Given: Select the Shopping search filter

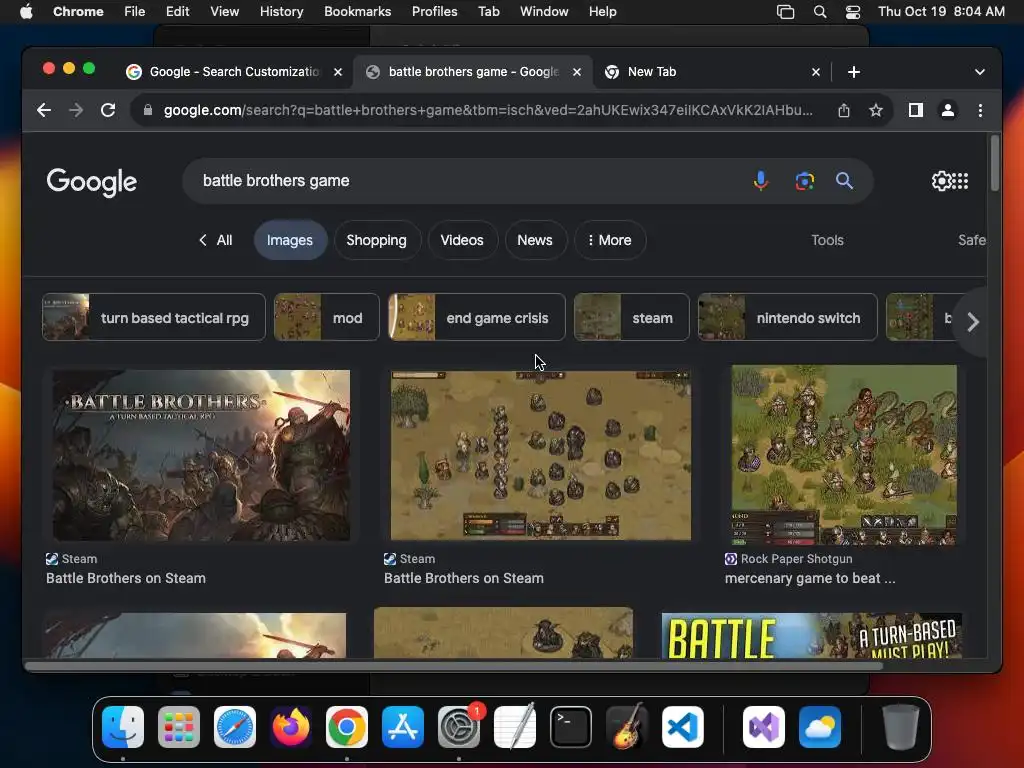Looking at the screenshot, I should pos(376,240).
